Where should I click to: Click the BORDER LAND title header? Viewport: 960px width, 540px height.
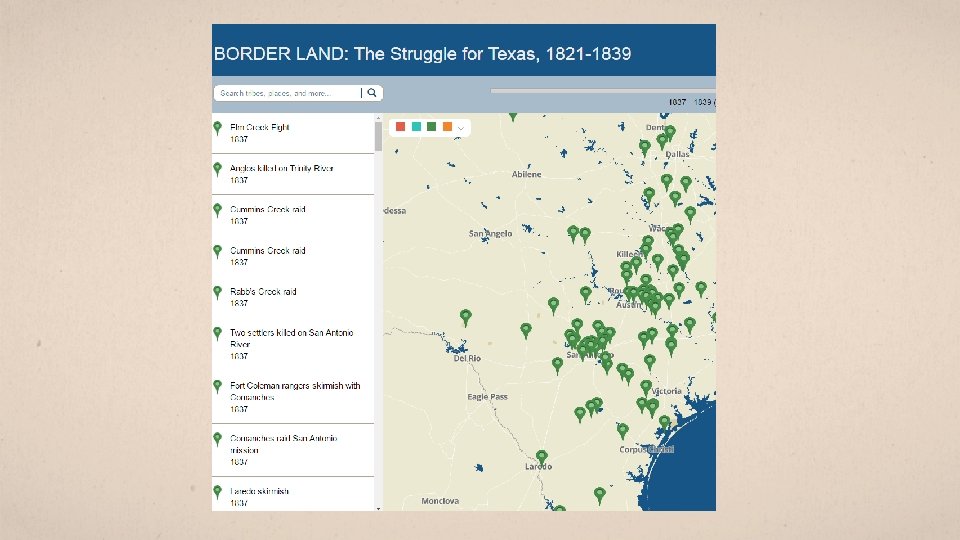click(x=422, y=54)
